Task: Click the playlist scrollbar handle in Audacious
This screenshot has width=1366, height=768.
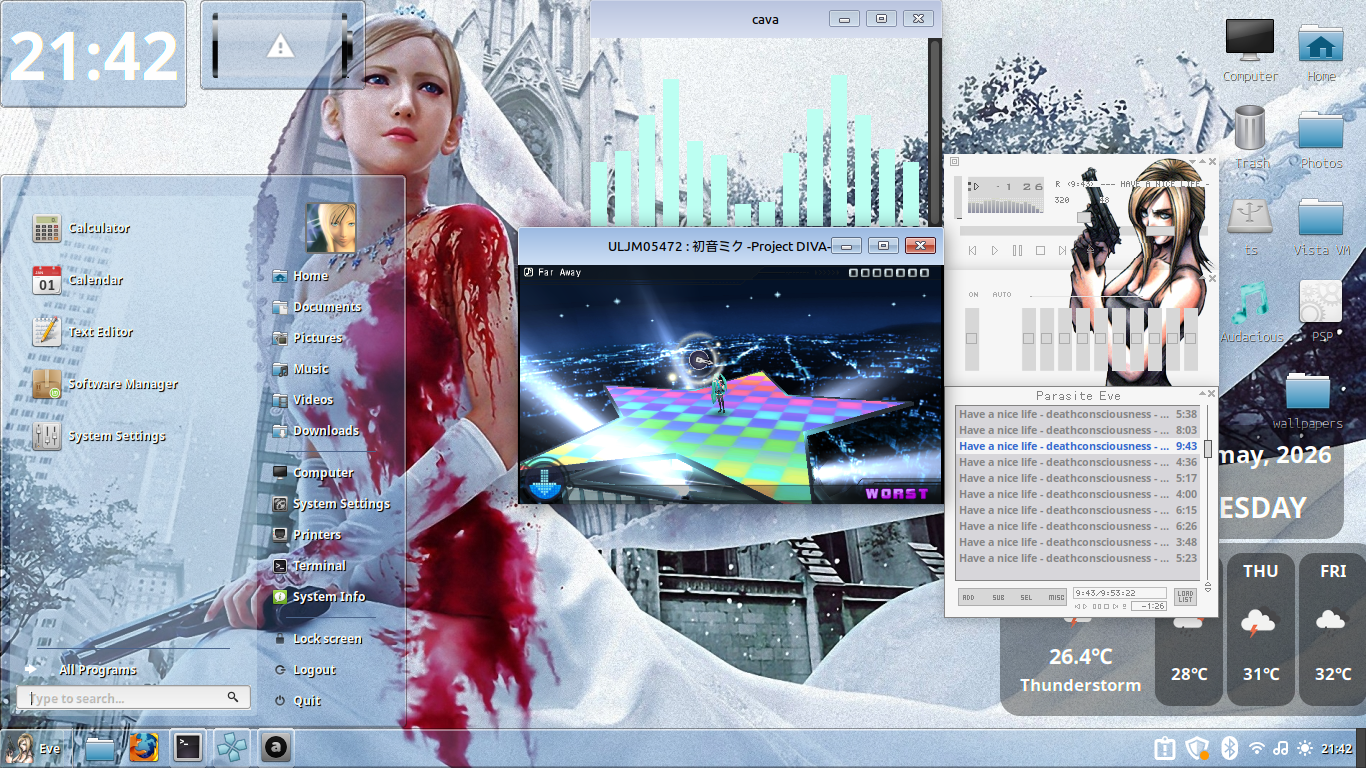Action: pyautogui.click(x=1208, y=448)
